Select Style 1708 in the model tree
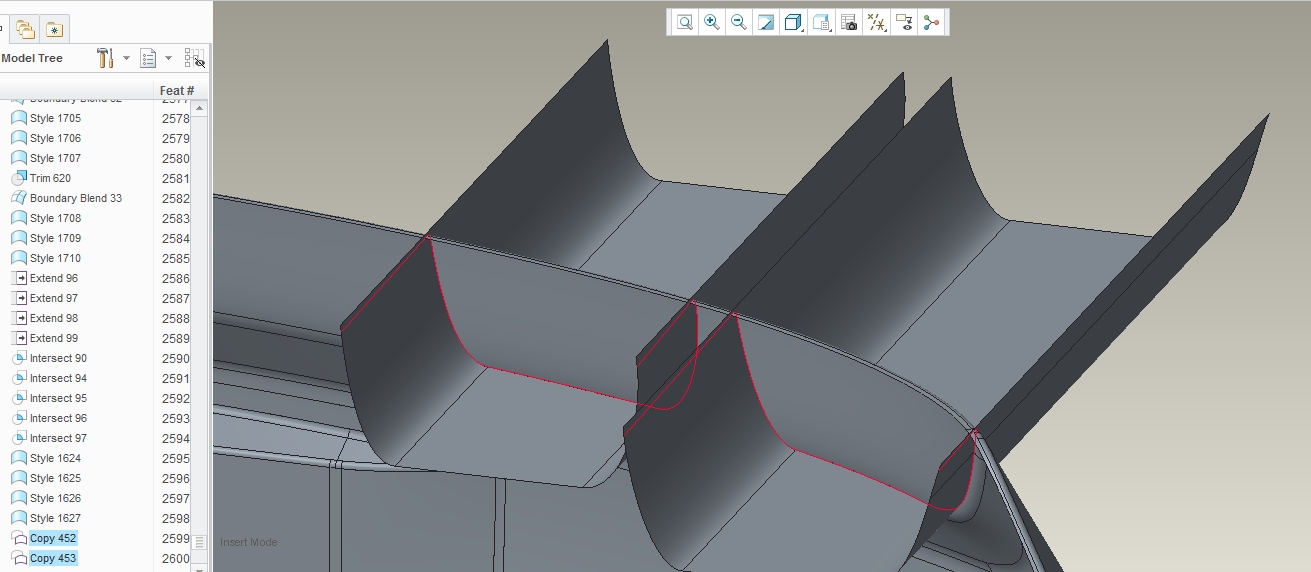1311x572 pixels. point(55,218)
